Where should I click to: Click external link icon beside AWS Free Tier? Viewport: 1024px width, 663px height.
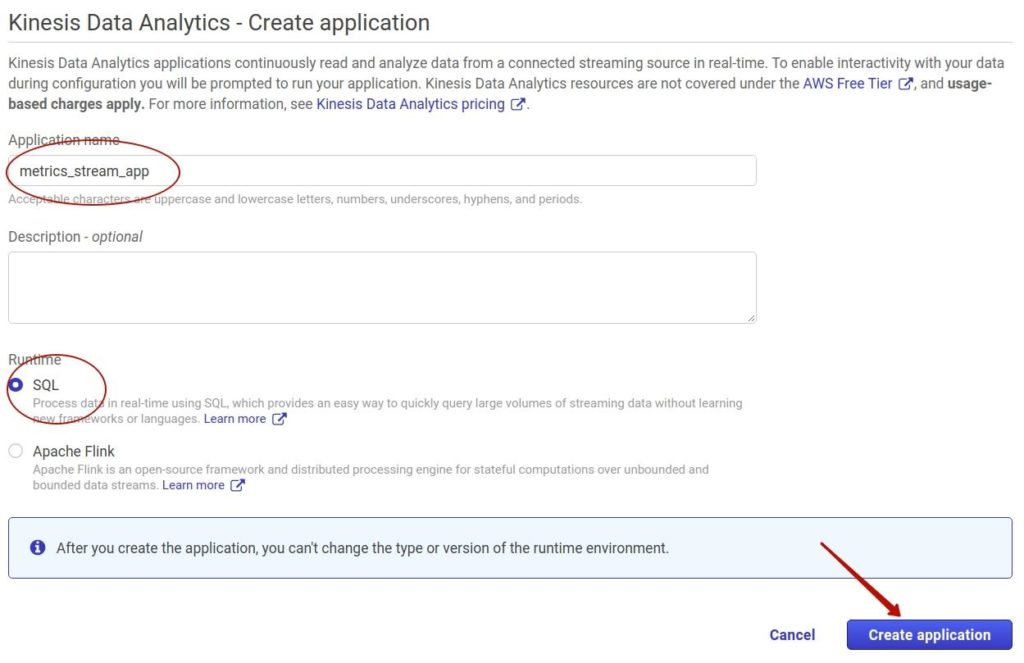[x=905, y=84]
